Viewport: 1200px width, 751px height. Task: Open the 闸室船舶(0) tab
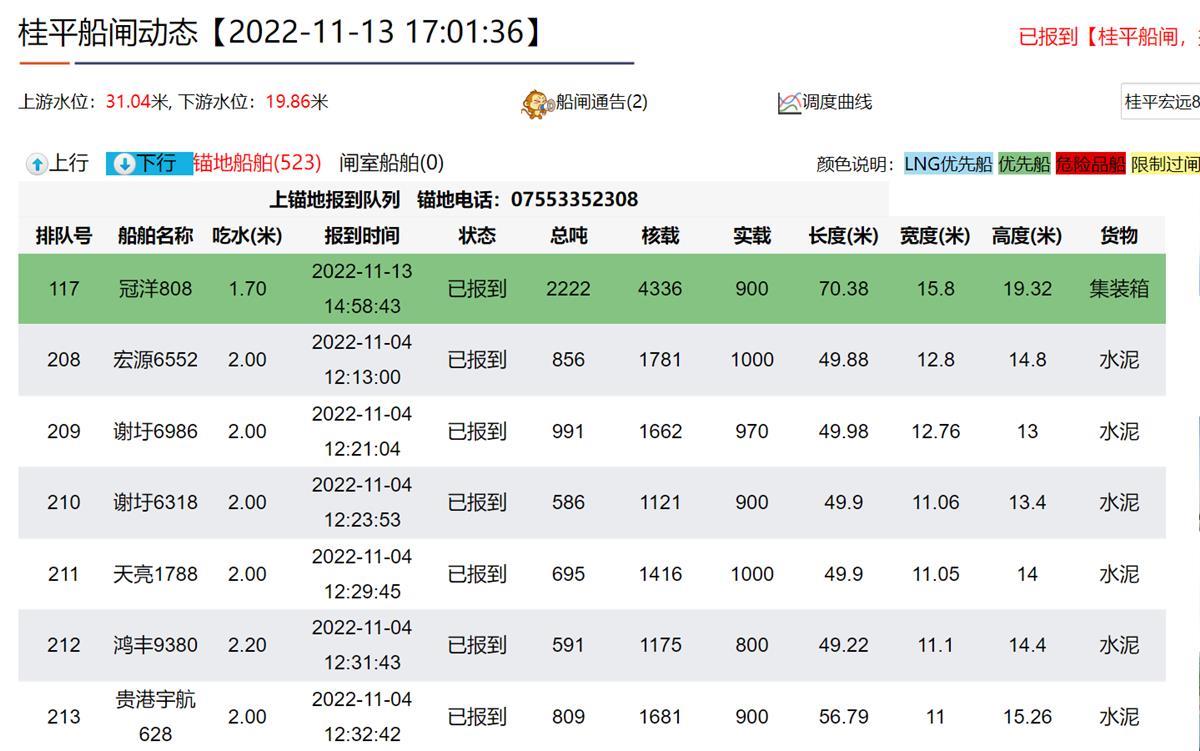[x=391, y=163]
